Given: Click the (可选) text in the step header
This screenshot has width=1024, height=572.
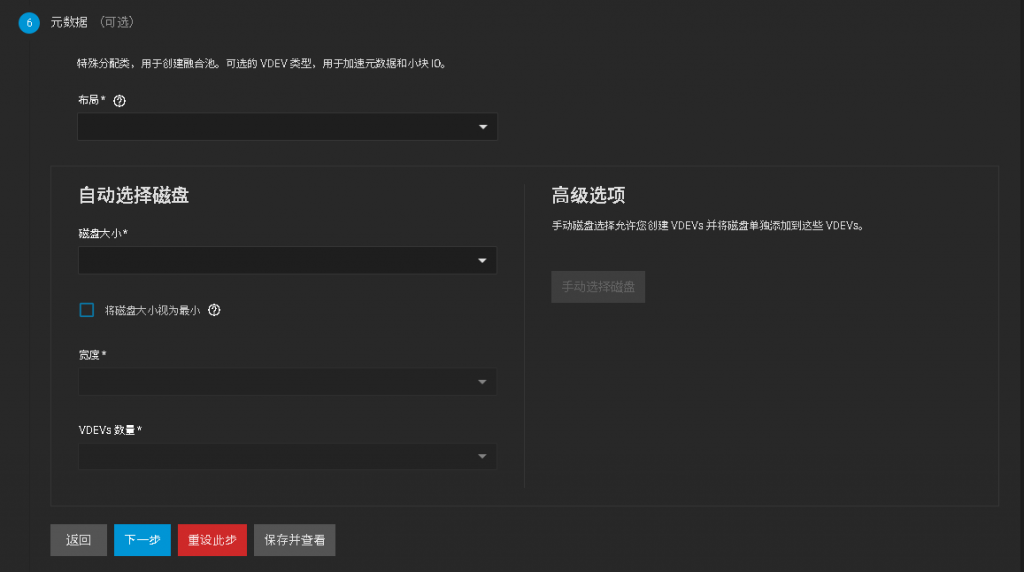Looking at the screenshot, I should pyautogui.click(x=117, y=22).
